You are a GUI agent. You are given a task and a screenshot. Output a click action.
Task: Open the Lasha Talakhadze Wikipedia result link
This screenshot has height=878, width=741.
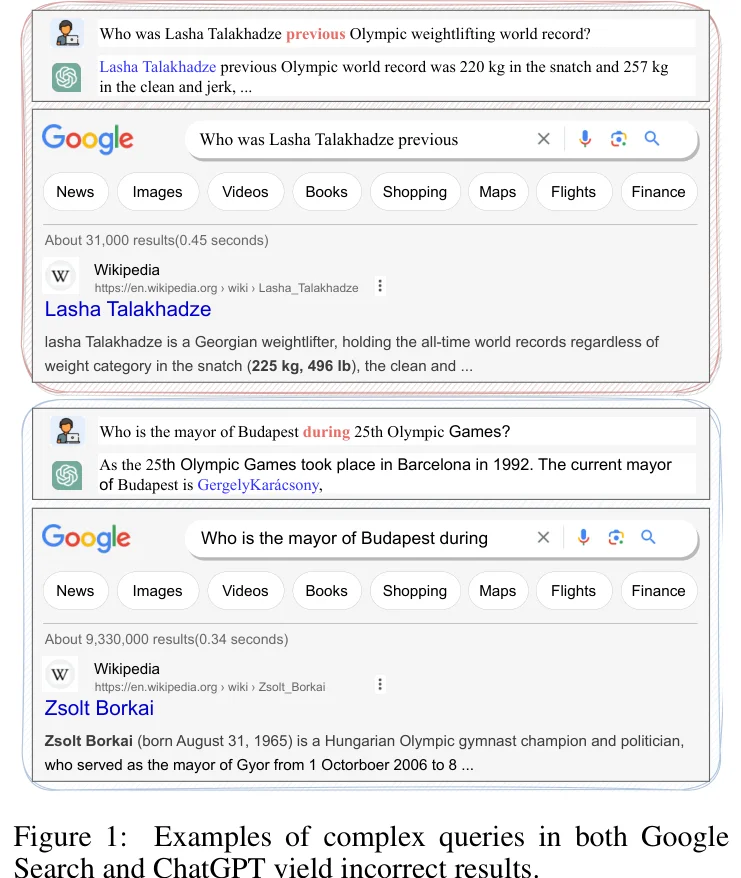point(128,309)
